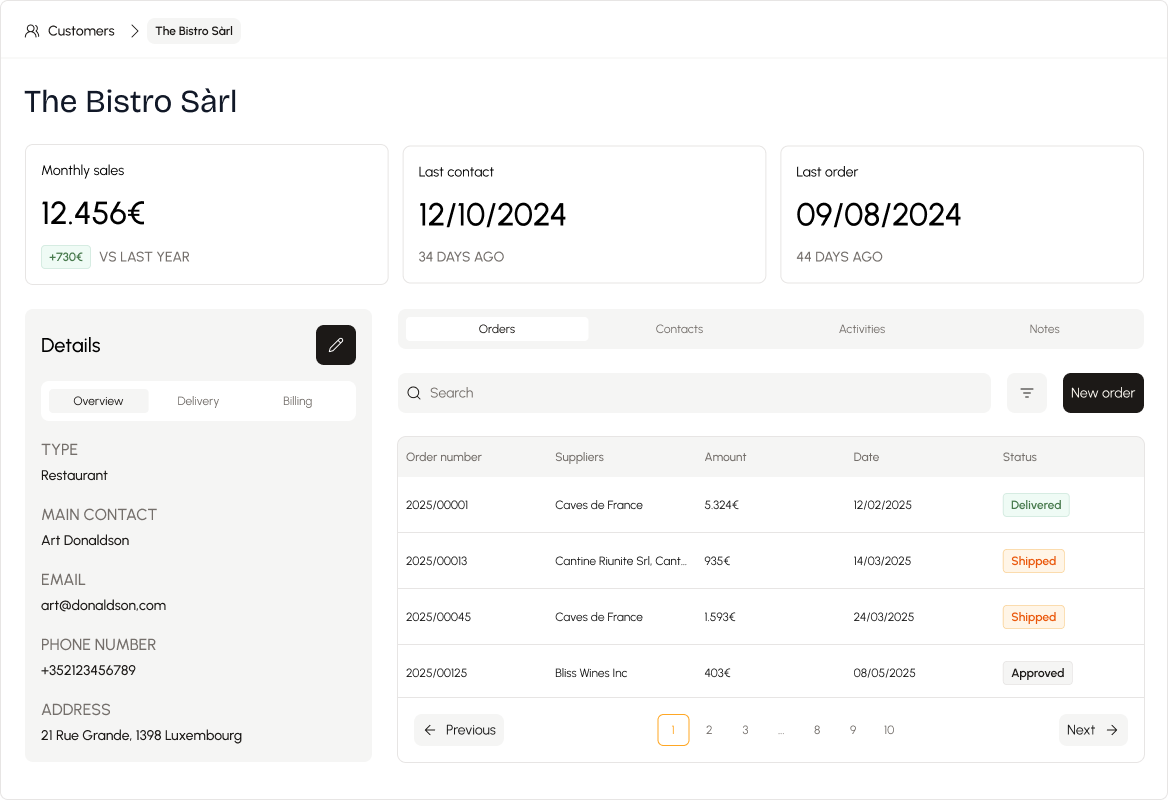Click the Customers people icon in breadcrumb

pos(32,31)
